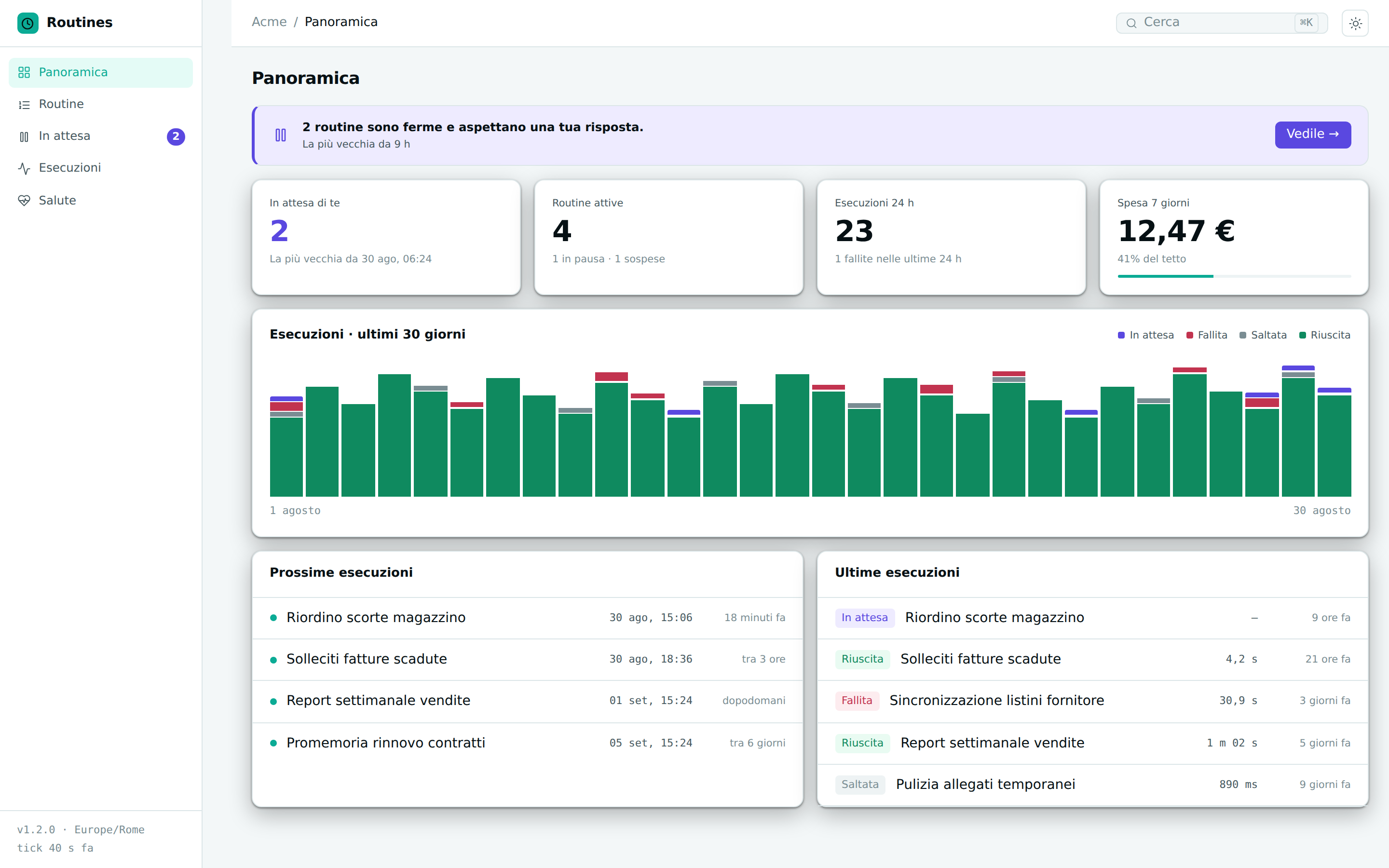This screenshot has width=1389, height=868.
Task: Open Riordino scorte magazzino in Prossime esecuzioni
Action: point(528,618)
